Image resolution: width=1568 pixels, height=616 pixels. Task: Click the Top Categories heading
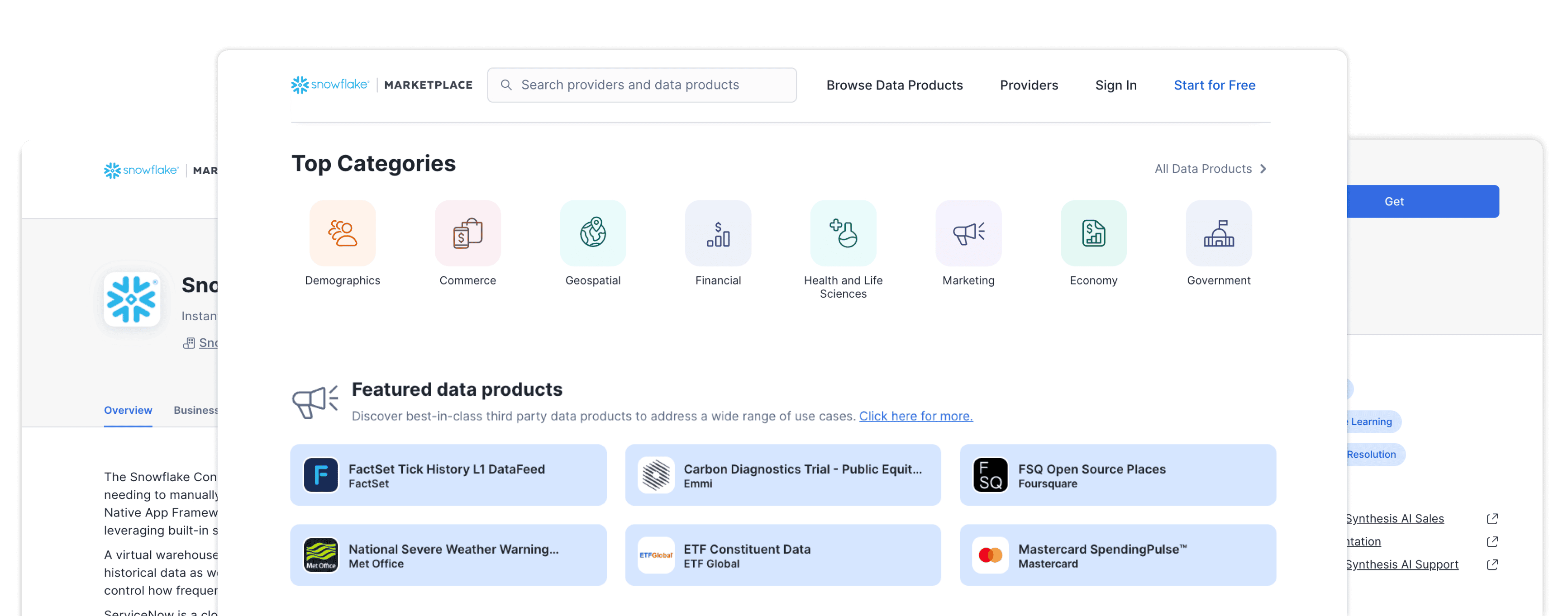coord(373,163)
